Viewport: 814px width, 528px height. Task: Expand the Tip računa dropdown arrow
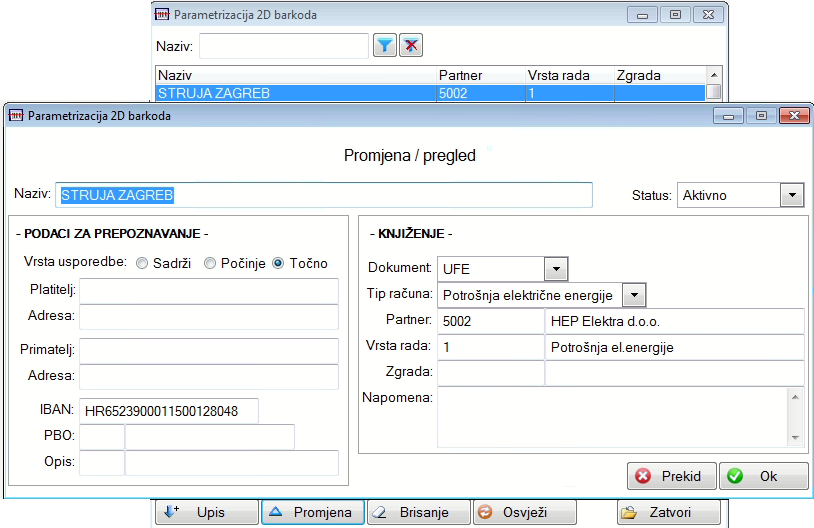[x=634, y=295]
